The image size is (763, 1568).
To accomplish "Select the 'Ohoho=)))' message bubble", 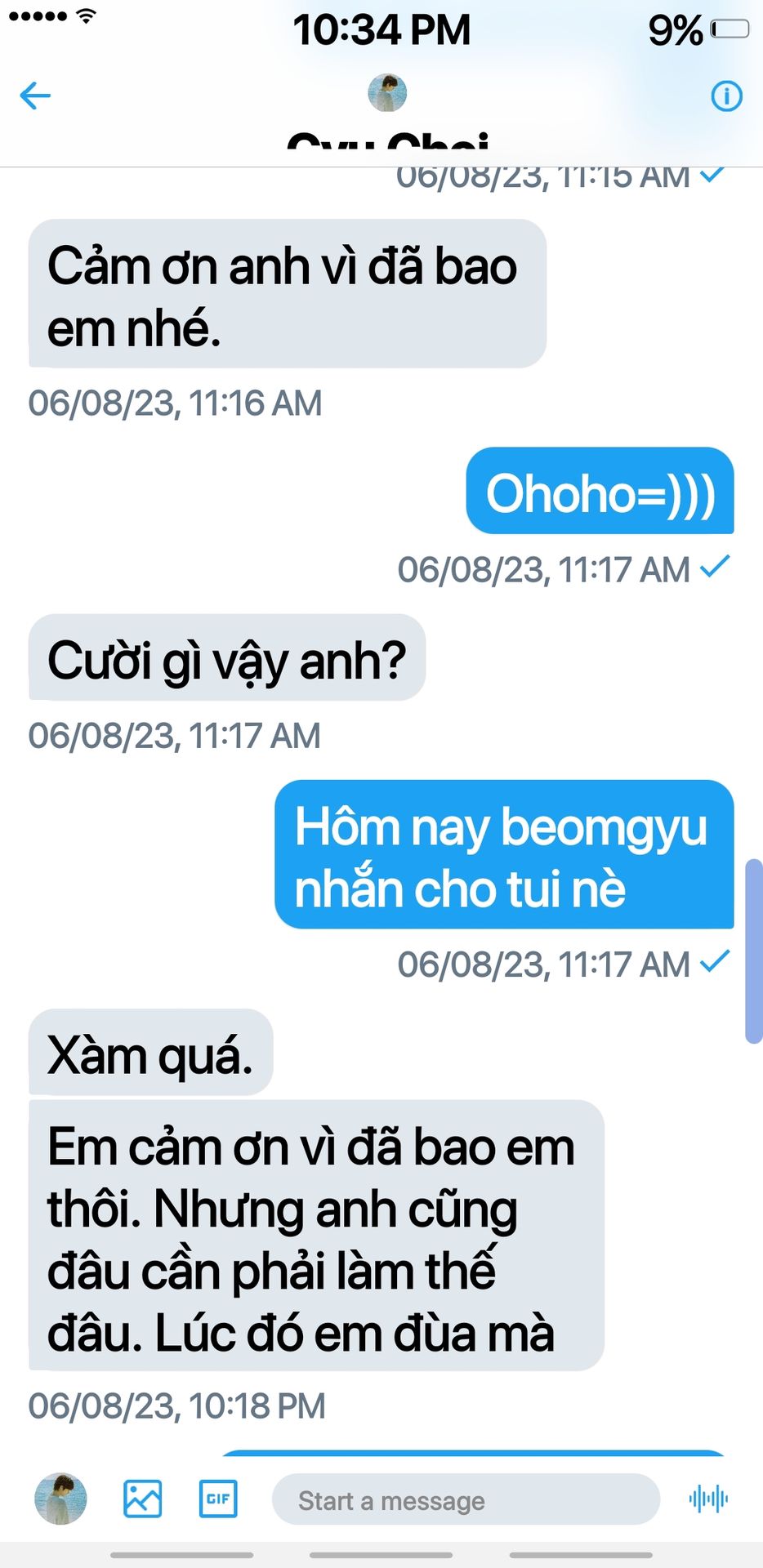I will (600, 491).
